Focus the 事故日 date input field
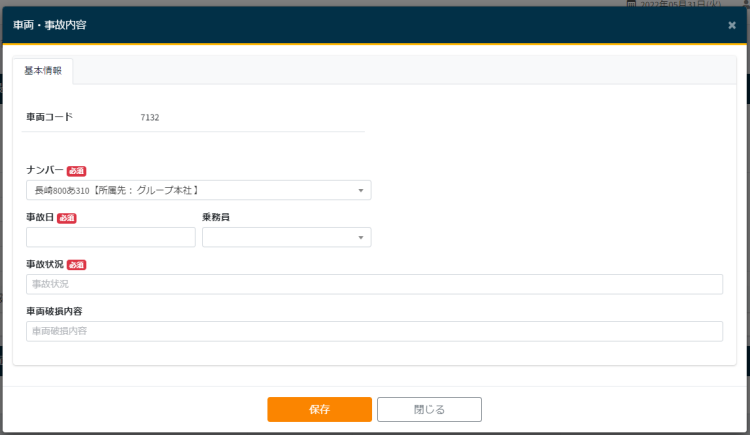This screenshot has width=750, height=435. pyautogui.click(x=111, y=237)
